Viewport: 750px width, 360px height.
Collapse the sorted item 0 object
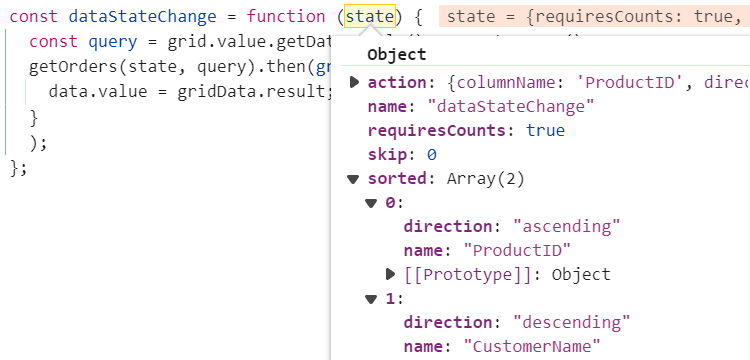tap(371, 203)
